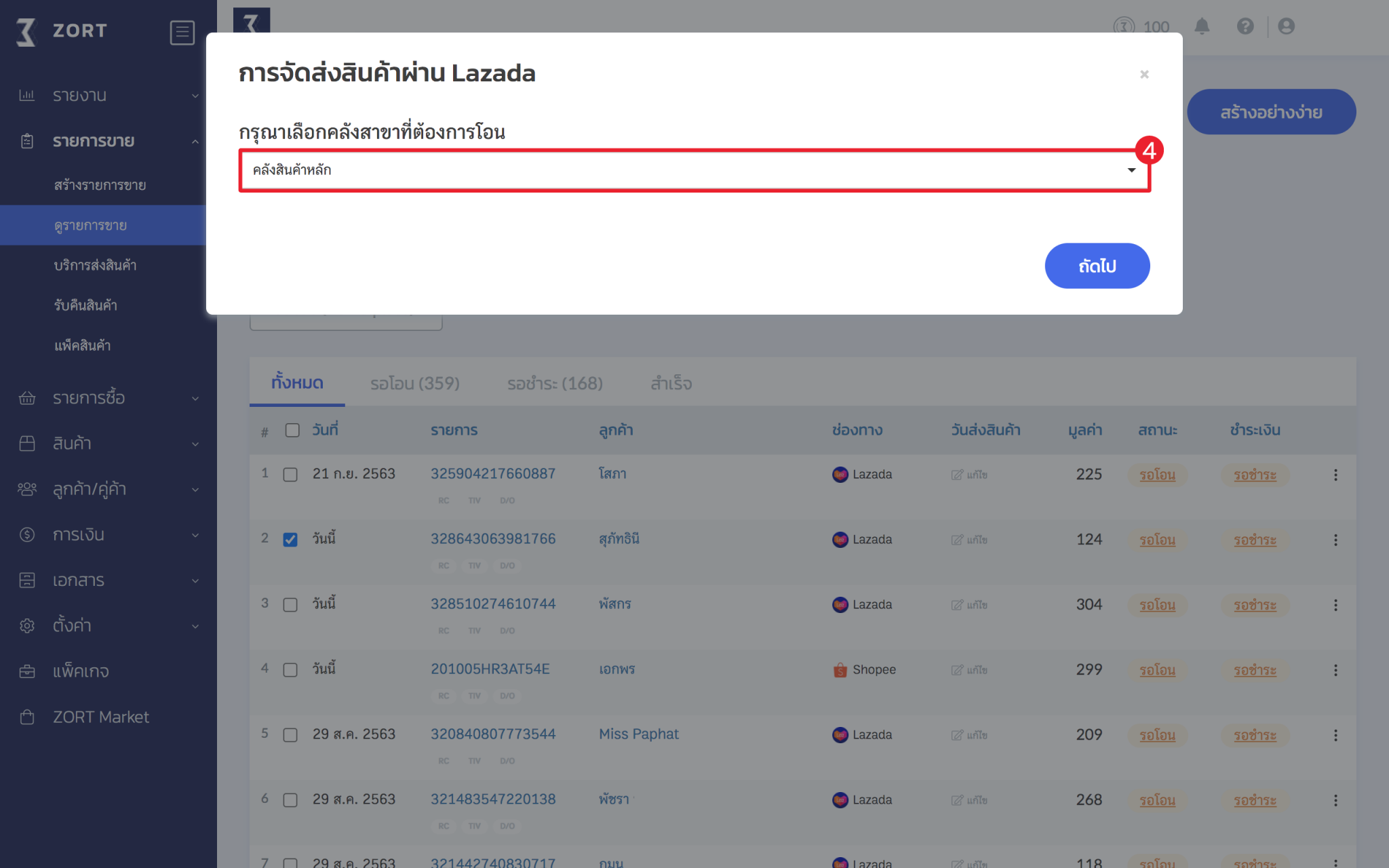Screen dimensions: 1389x868
Task: Open three-dot menu for order 201005HR3AT54E
Action: tap(1335, 670)
